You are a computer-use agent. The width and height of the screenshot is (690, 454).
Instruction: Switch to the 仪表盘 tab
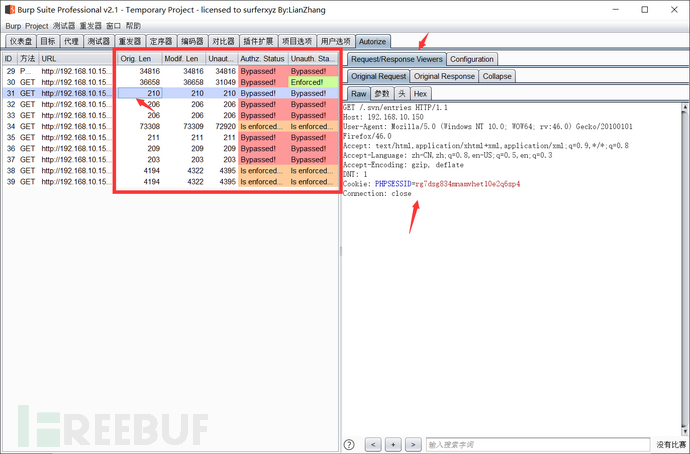tap(21, 41)
